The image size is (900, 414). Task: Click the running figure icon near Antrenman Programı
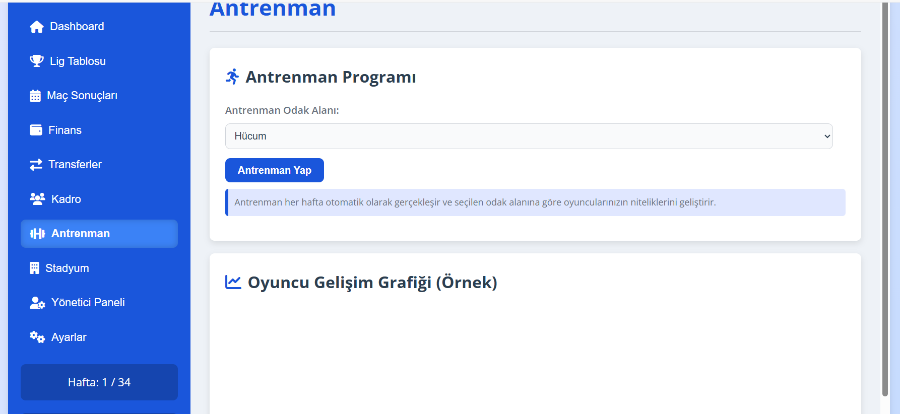pos(232,76)
